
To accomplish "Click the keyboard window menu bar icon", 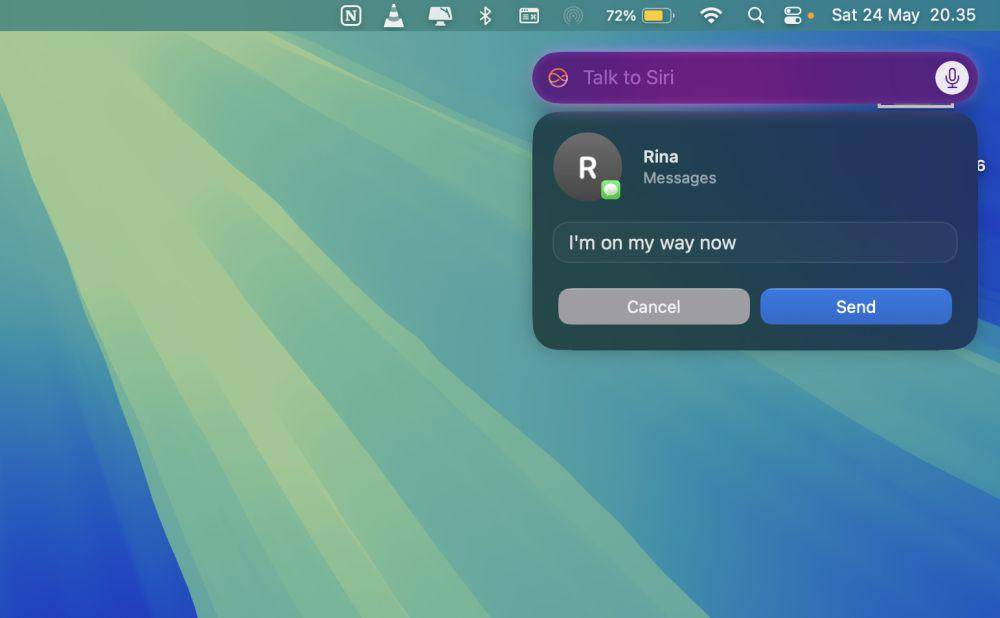I will coord(529,15).
